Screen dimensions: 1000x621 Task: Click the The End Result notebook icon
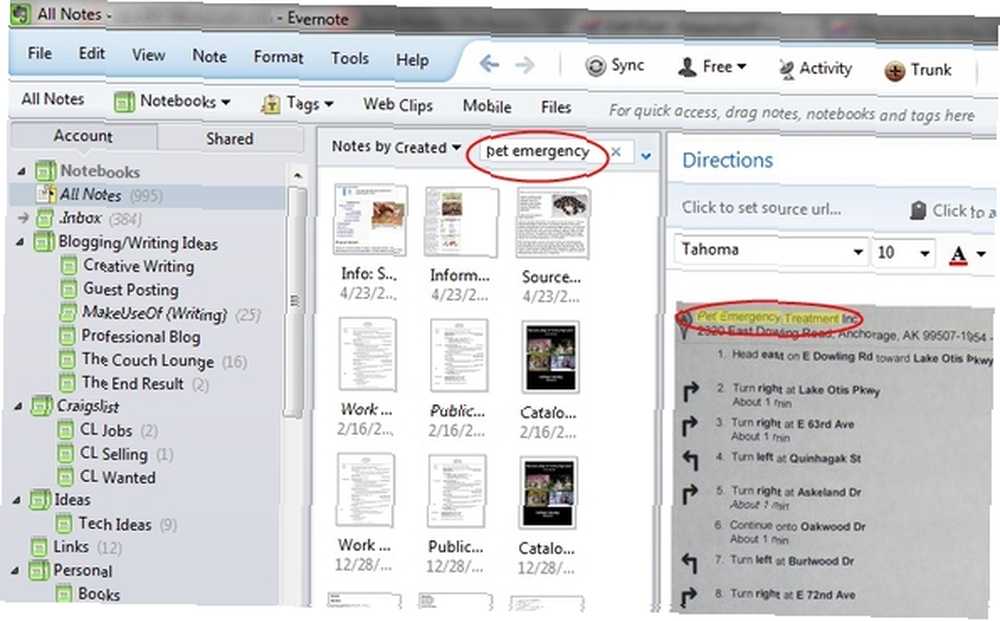click(x=68, y=383)
